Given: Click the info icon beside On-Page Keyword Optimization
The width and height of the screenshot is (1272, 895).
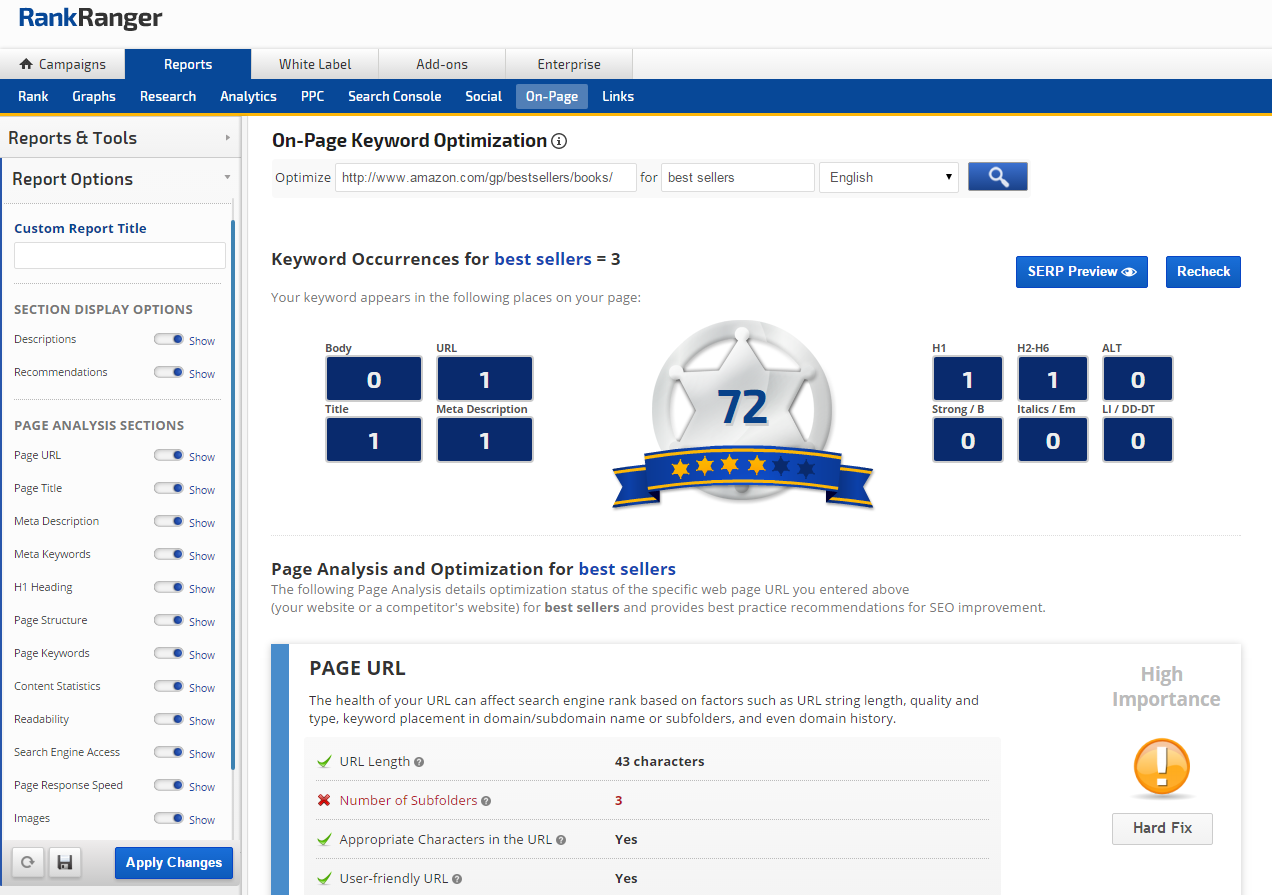Looking at the screenshot, I should click(x=559, y=141).
